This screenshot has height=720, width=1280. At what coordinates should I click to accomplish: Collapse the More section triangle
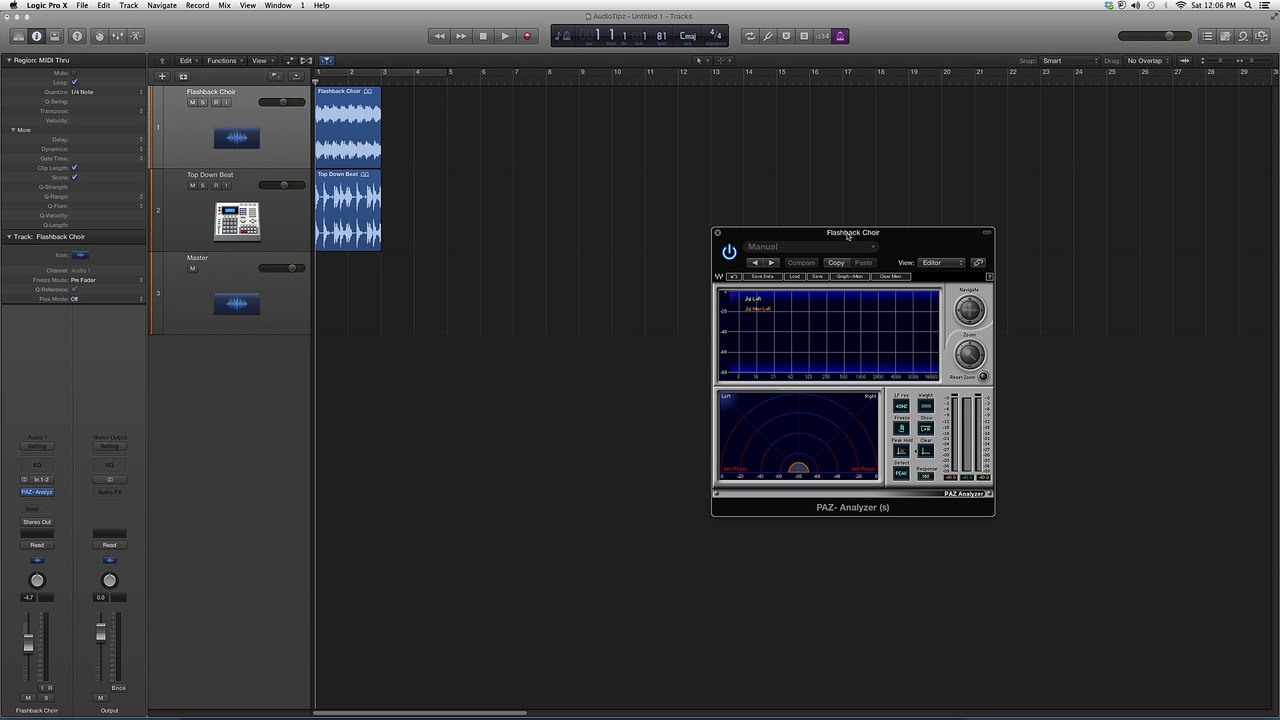(x=13, y=130)
